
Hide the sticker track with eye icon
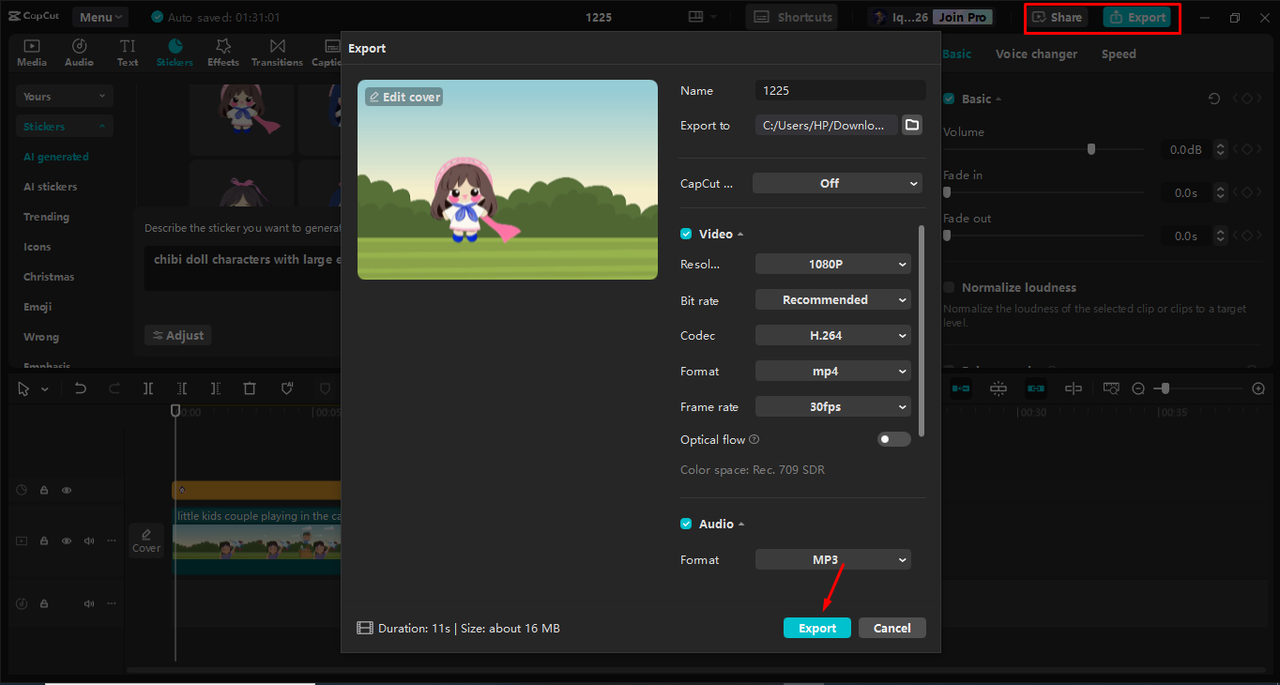[x=67, y=490]
